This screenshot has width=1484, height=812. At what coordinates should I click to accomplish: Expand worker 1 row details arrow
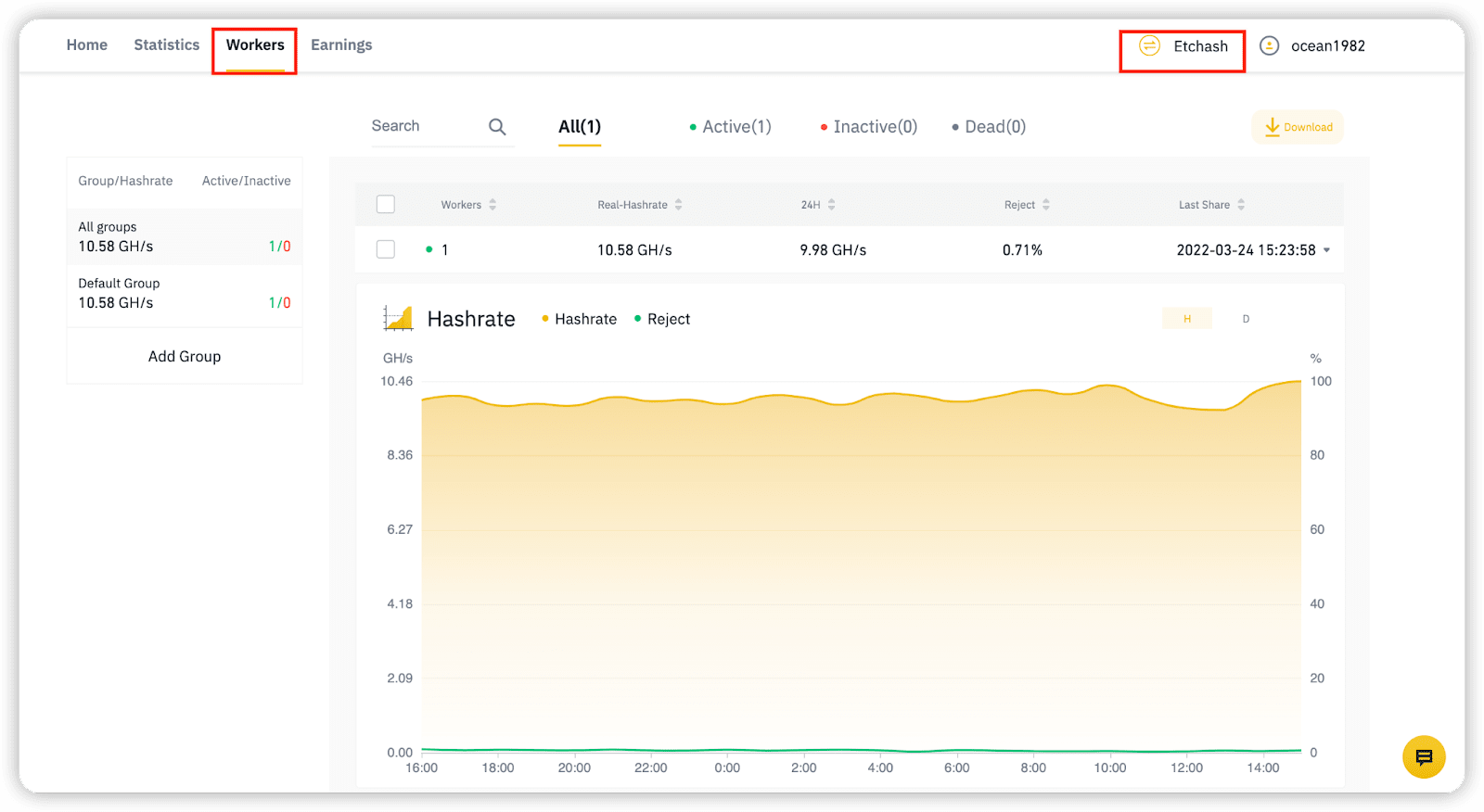(1326, 250)
